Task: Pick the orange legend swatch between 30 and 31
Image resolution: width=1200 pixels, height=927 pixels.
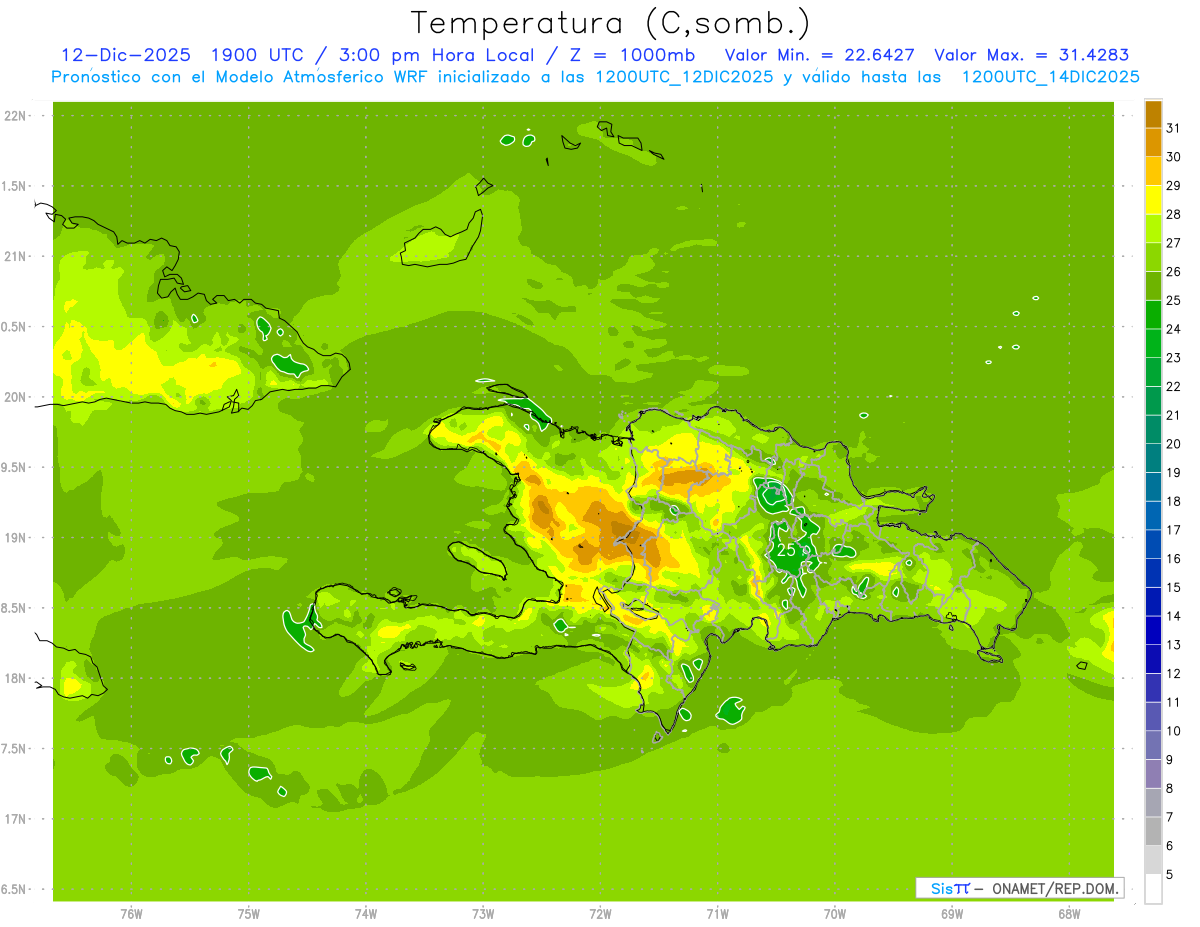Action: 1153,143
